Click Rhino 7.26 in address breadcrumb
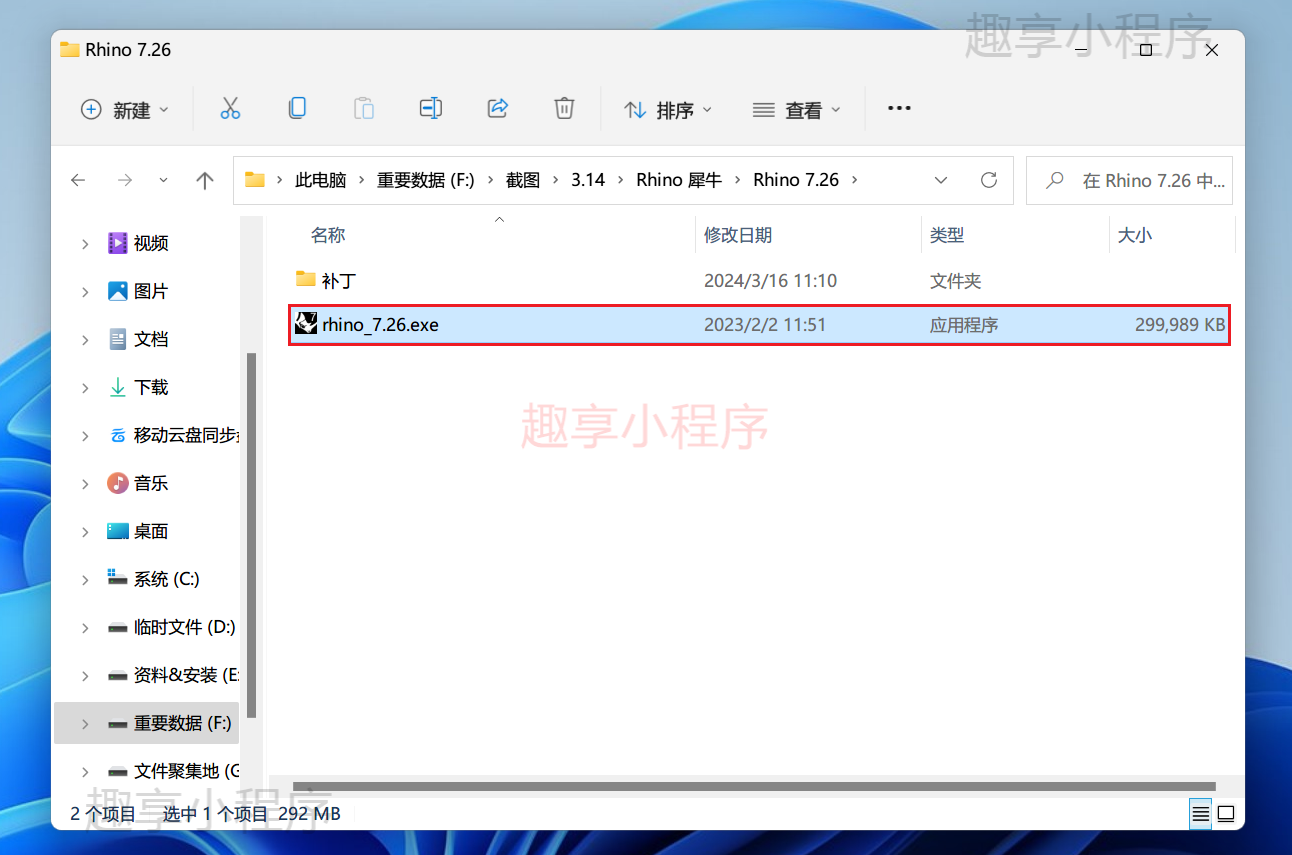The height and width of the screenshot is (855, 1292). coord(796,180)
